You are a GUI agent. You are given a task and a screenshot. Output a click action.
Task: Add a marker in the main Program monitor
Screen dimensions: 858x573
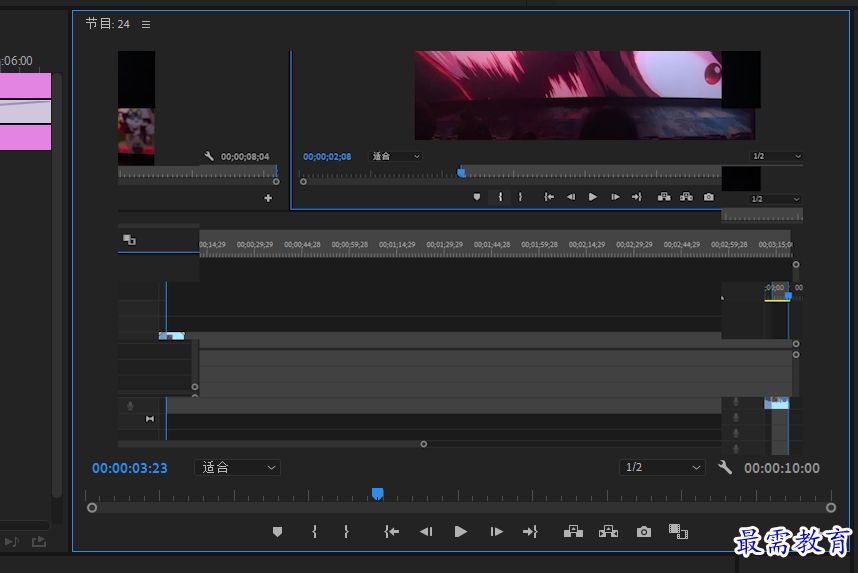[277, 531]
